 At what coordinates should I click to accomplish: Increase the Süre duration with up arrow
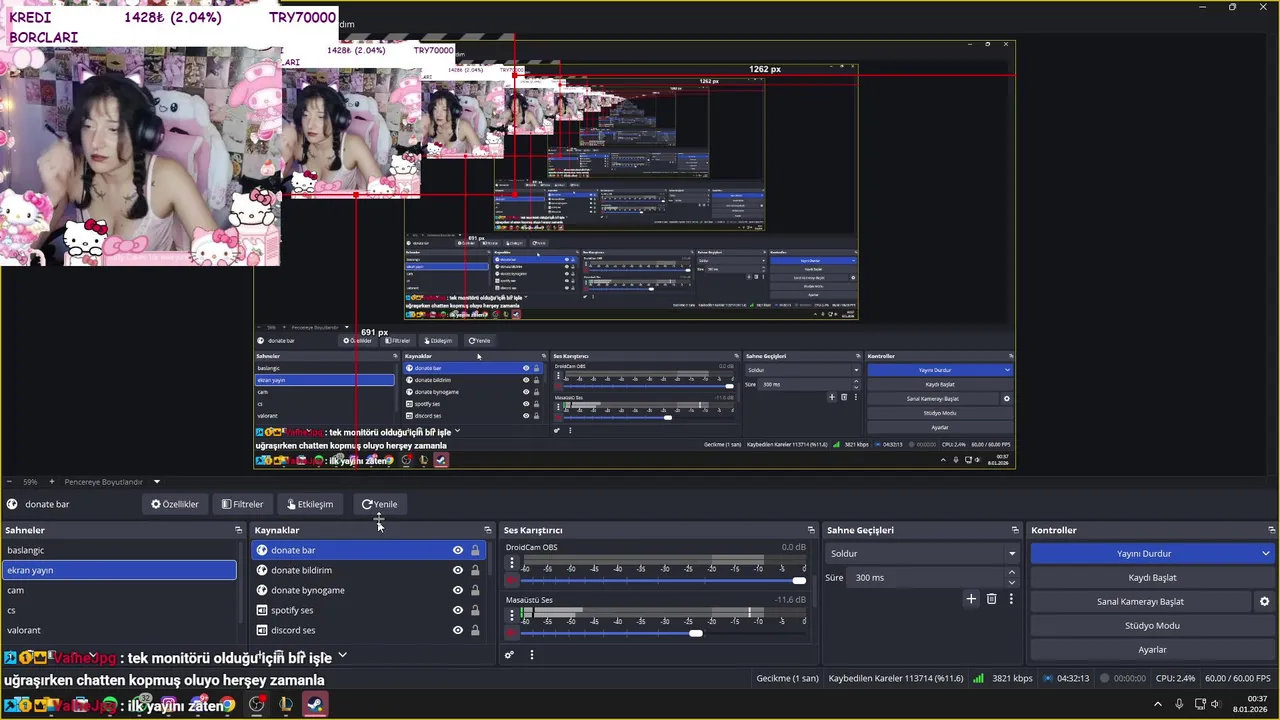pos(1012,573)
